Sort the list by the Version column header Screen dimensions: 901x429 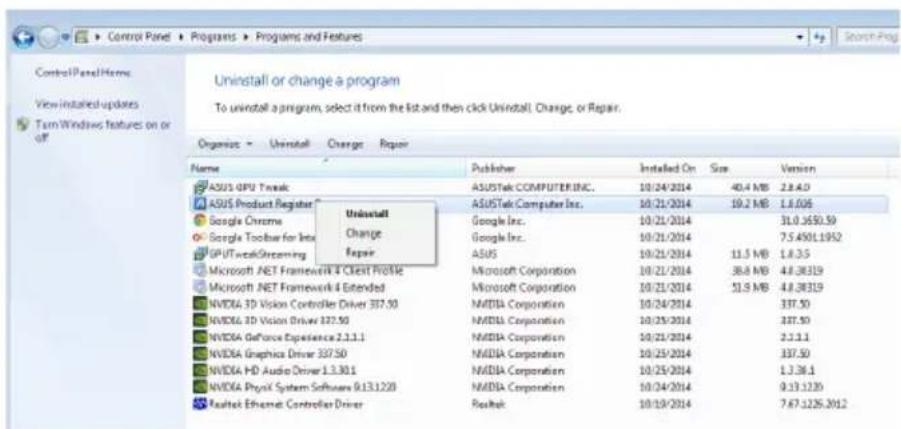coord(832,169)
